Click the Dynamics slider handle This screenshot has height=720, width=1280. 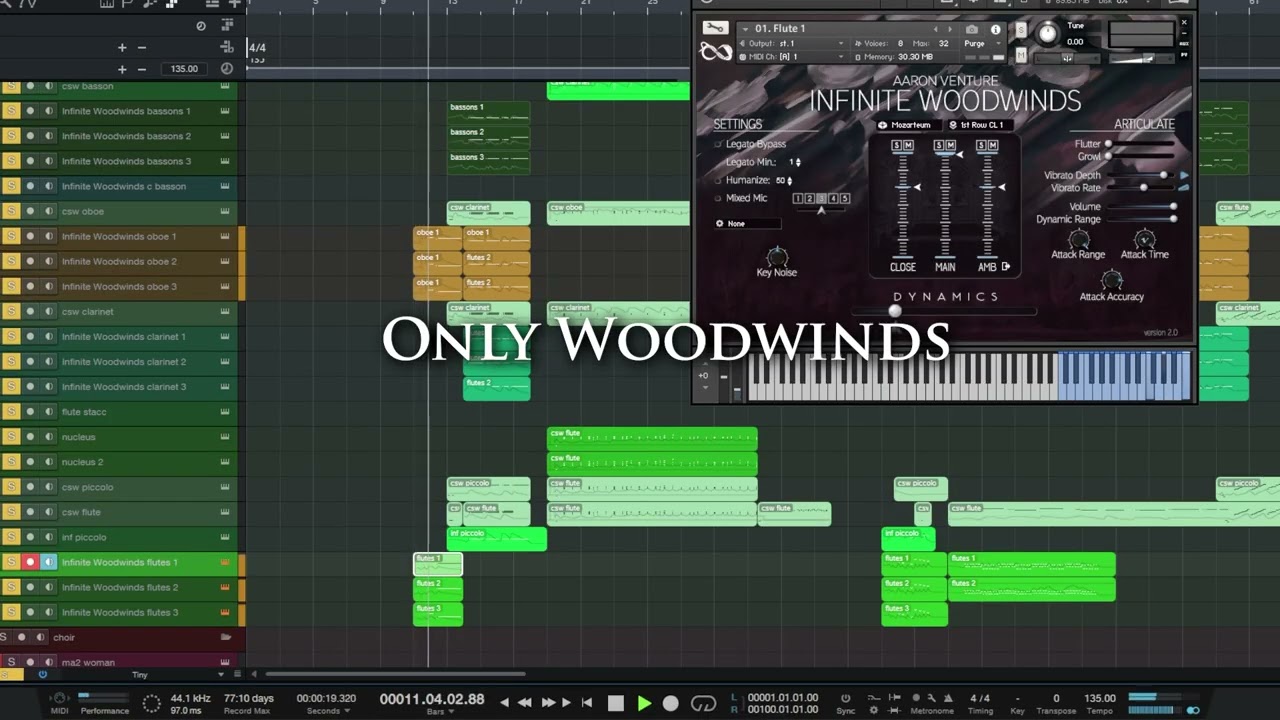pyautogui.click(x=895, y=311)
